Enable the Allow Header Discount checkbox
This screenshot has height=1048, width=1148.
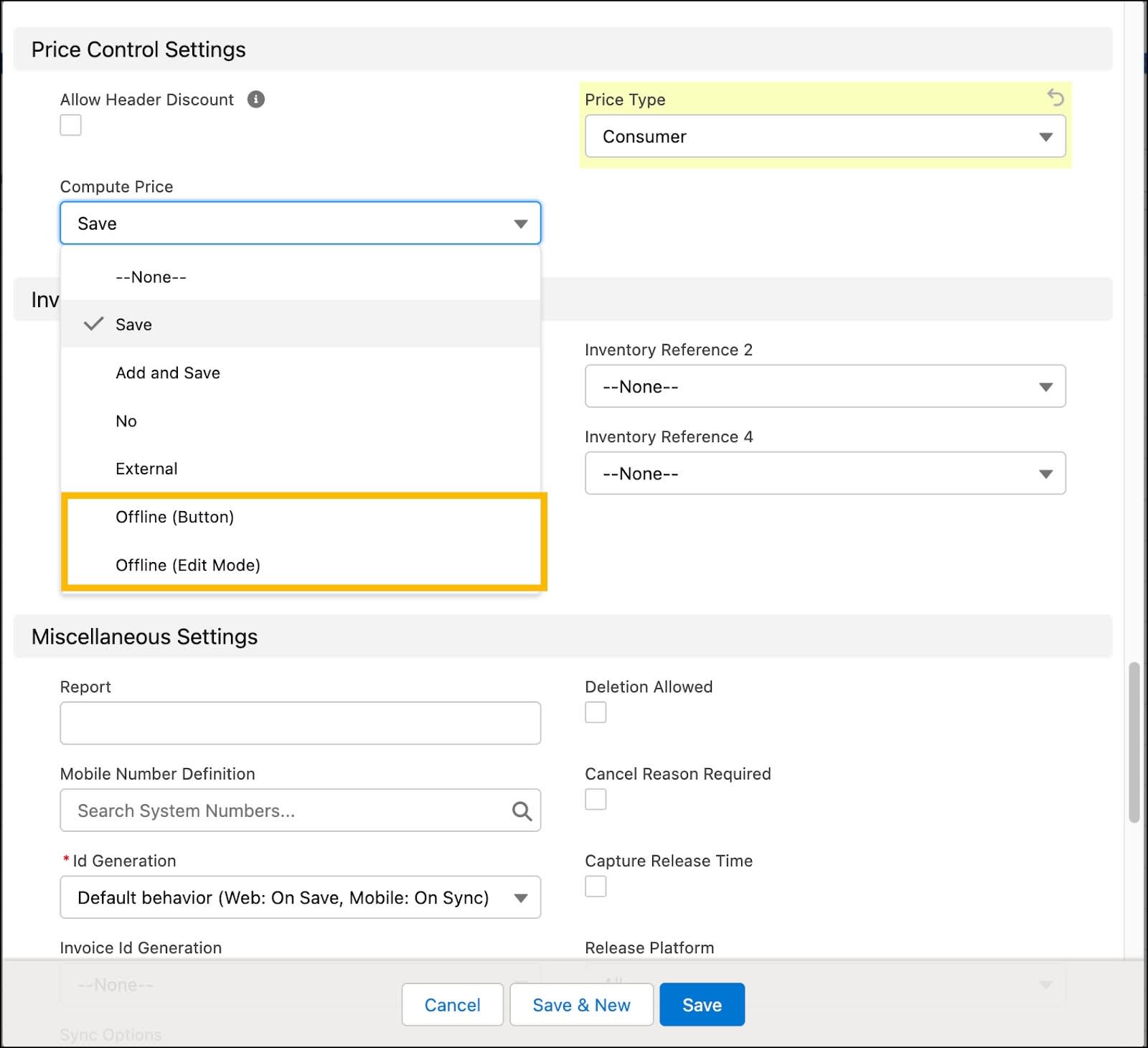pyautogui.click(x=70, y=126)
